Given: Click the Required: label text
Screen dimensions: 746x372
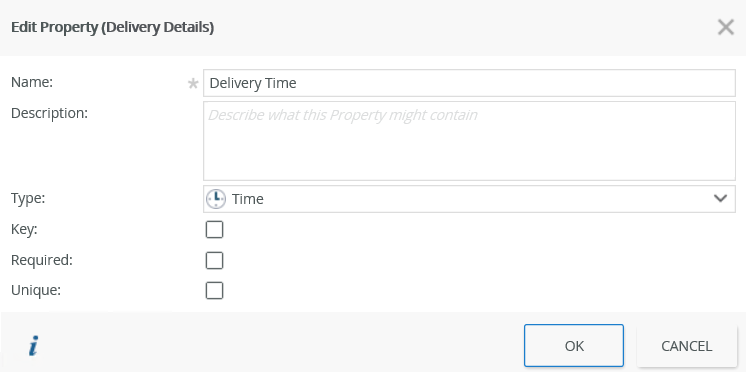Looking at the screenshot, I should (x=42, y=260).
